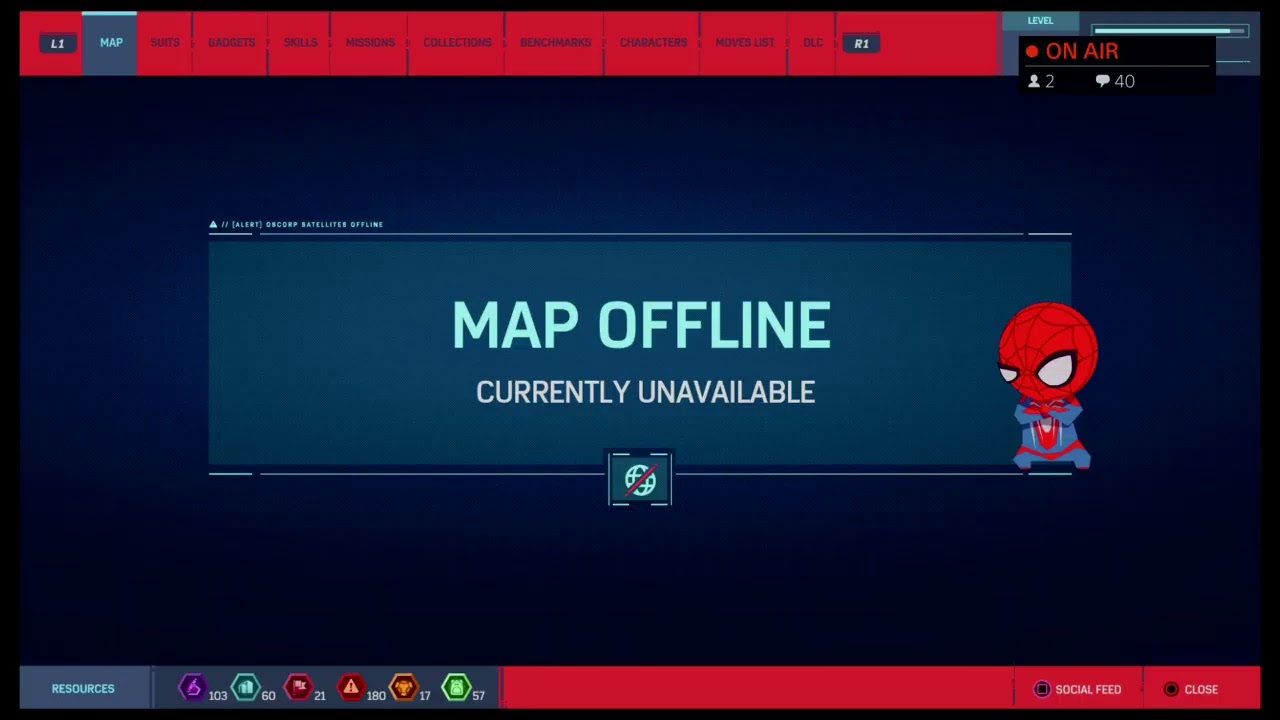Click the L1 shoulder button indicator

(x=57, y=43)
